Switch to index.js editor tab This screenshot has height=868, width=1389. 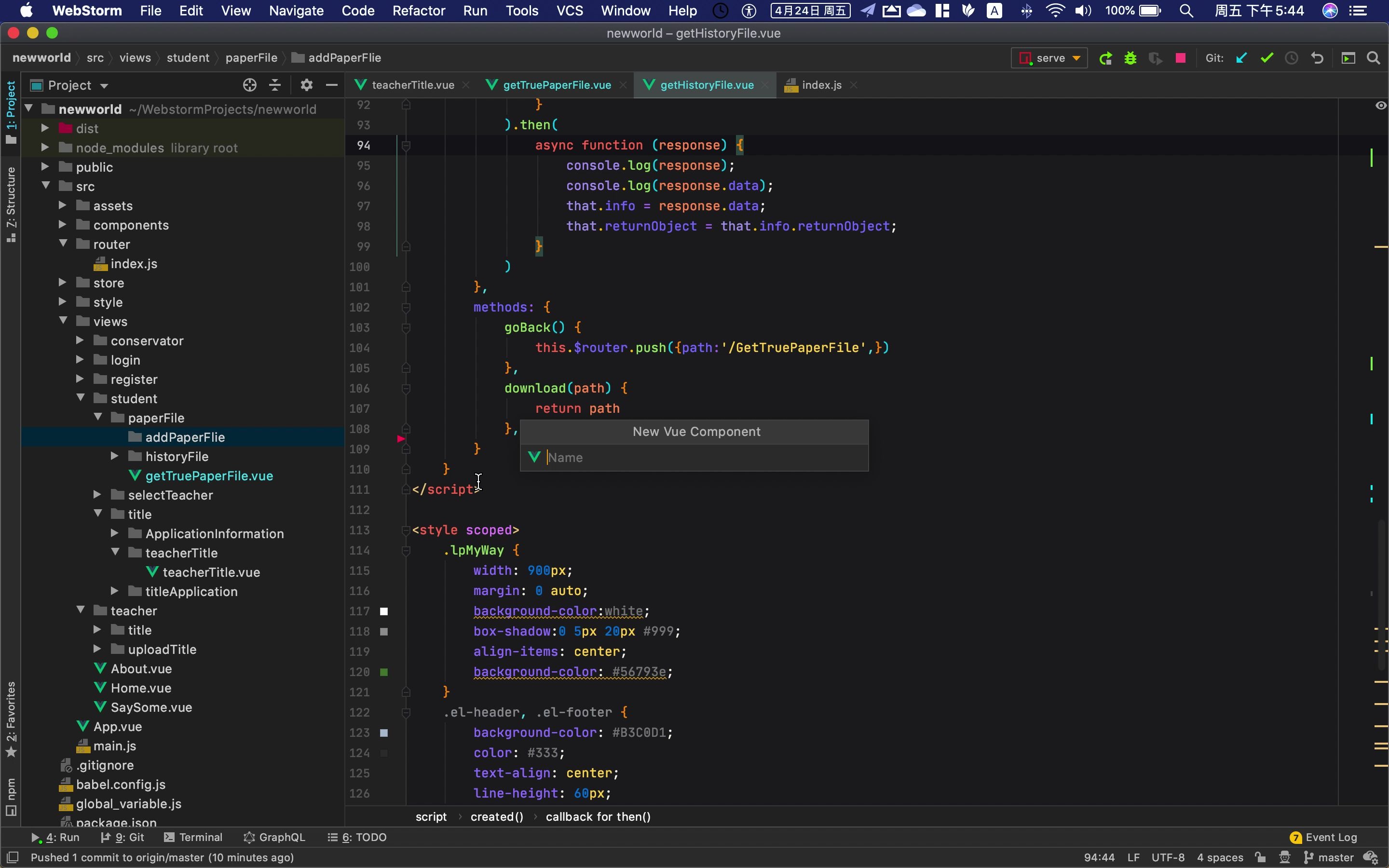click(821, 85)
